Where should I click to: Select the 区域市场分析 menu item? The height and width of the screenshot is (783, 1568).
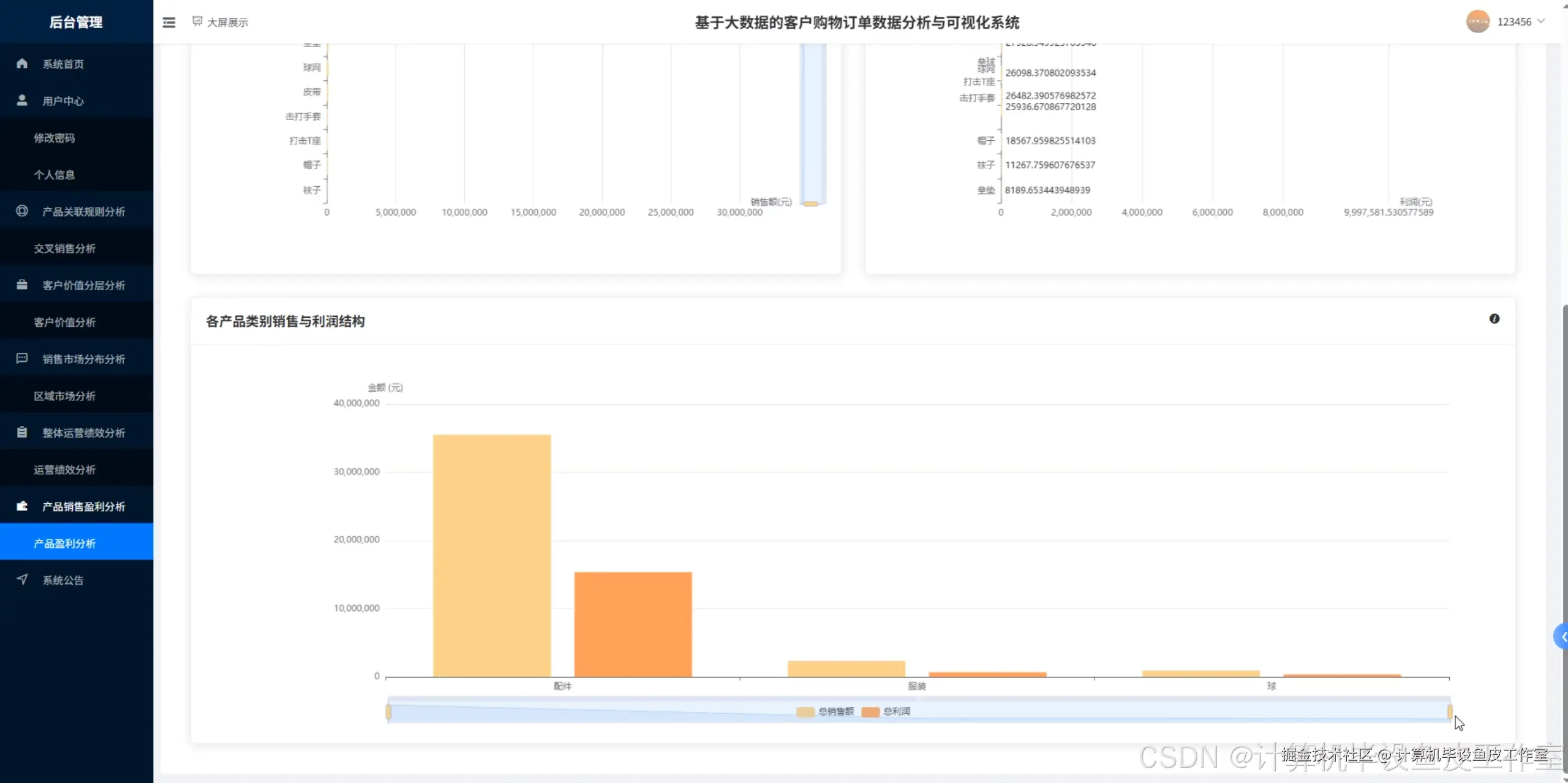65,396
